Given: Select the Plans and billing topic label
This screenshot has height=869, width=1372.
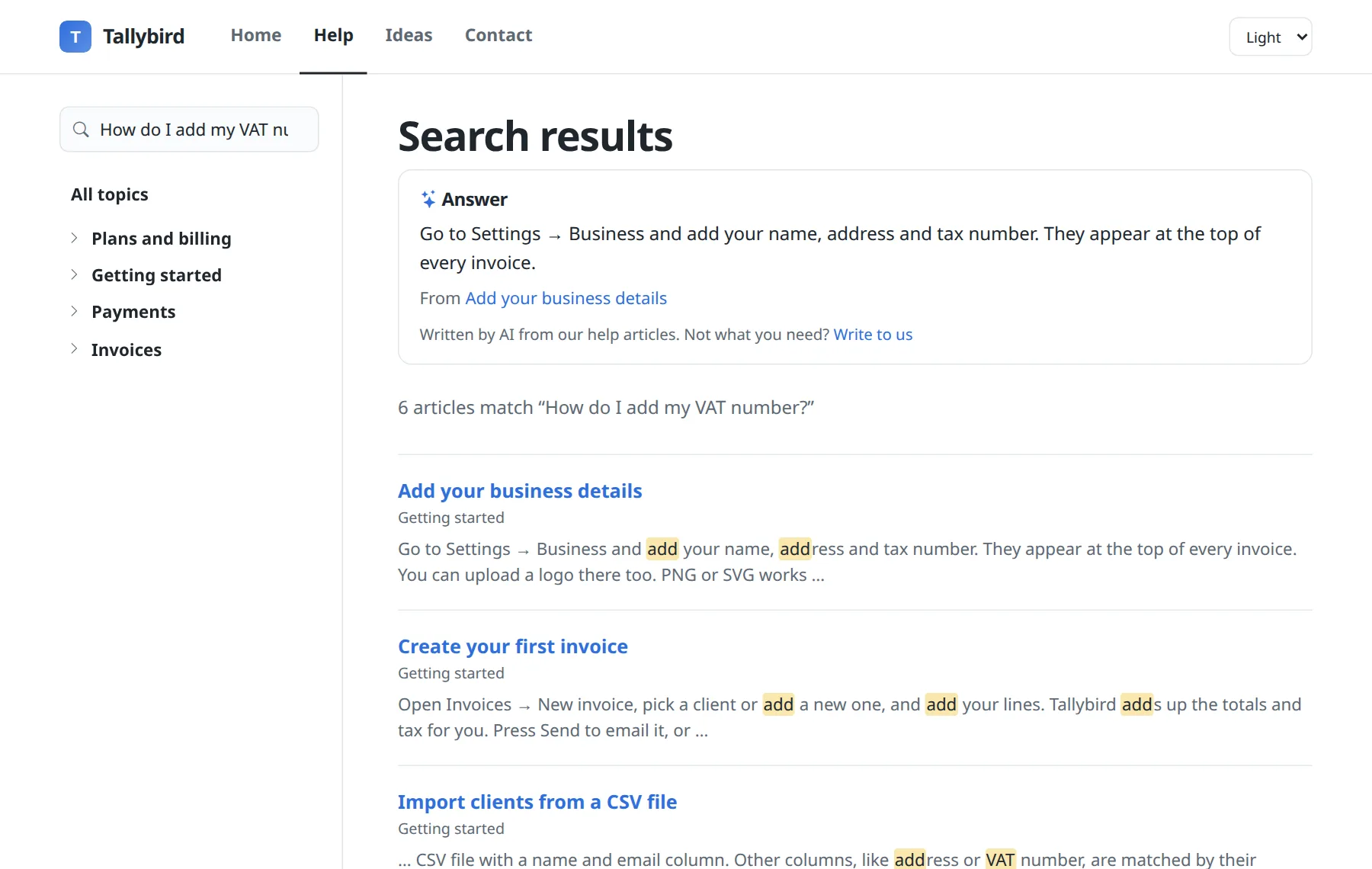Looking at the screenshot, I should 162,239.
